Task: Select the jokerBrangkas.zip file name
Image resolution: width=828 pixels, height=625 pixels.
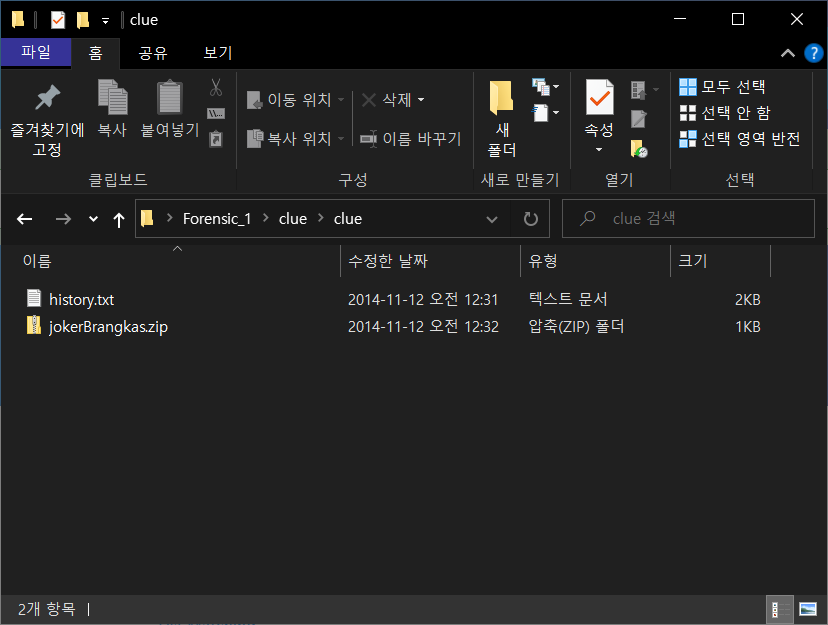Action: point(108,327)
